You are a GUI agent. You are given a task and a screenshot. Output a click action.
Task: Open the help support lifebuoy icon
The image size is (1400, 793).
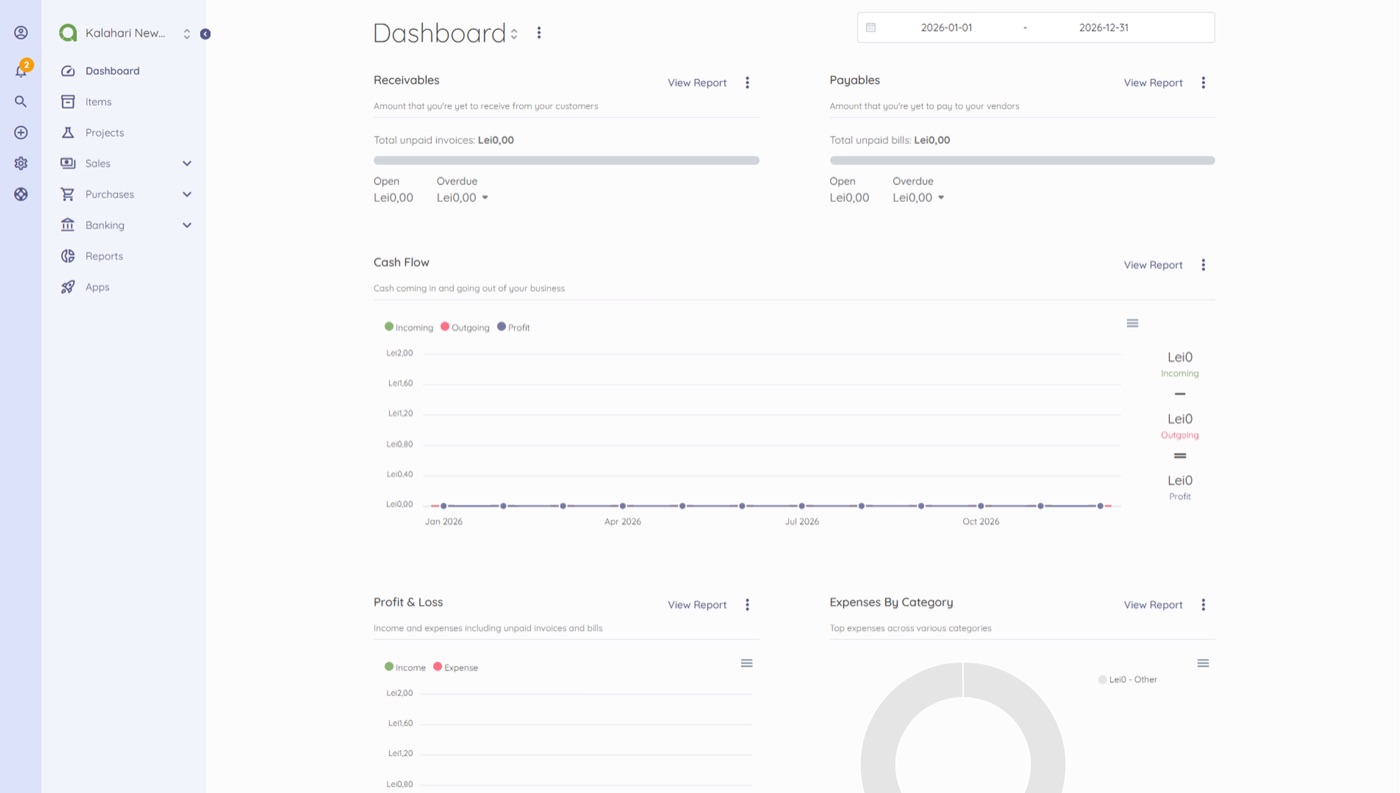(21, 195)
